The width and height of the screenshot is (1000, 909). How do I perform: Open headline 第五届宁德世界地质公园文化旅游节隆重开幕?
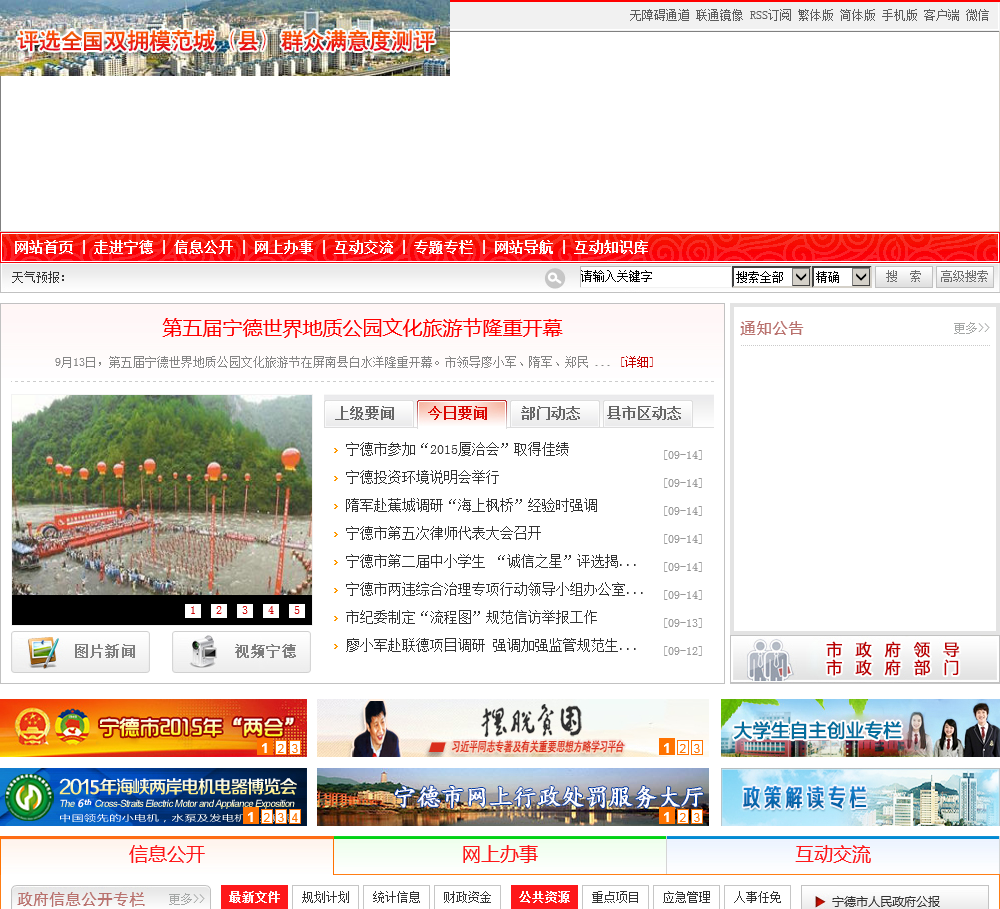(x=362, y=328)
